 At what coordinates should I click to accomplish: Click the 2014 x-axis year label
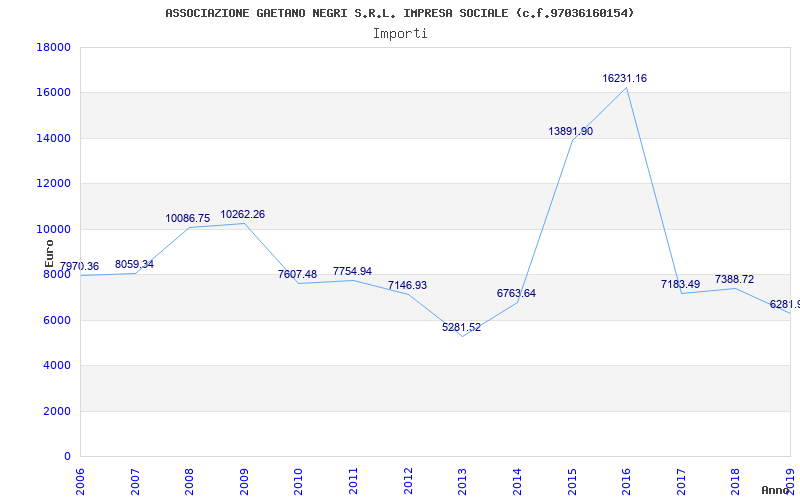pyautogui.click(x=517, y=481)
